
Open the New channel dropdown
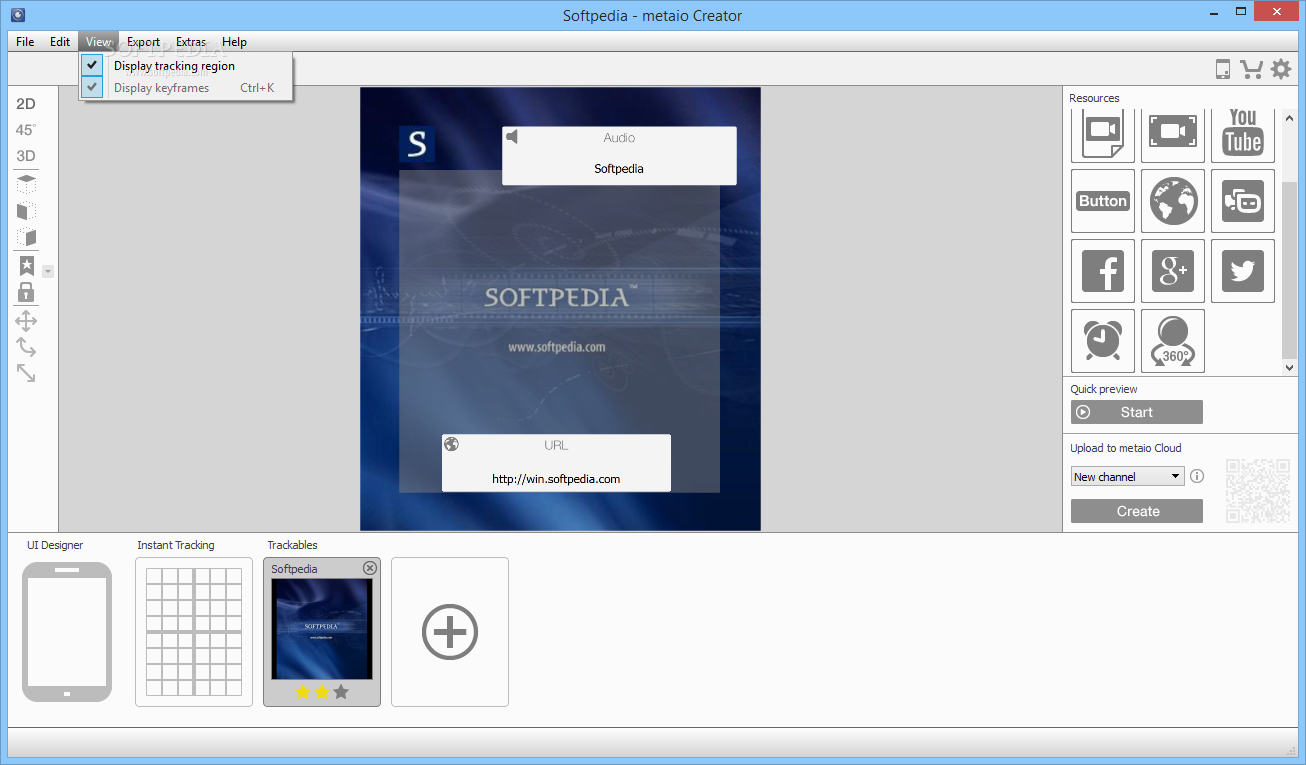click(x=1127, y=477)
